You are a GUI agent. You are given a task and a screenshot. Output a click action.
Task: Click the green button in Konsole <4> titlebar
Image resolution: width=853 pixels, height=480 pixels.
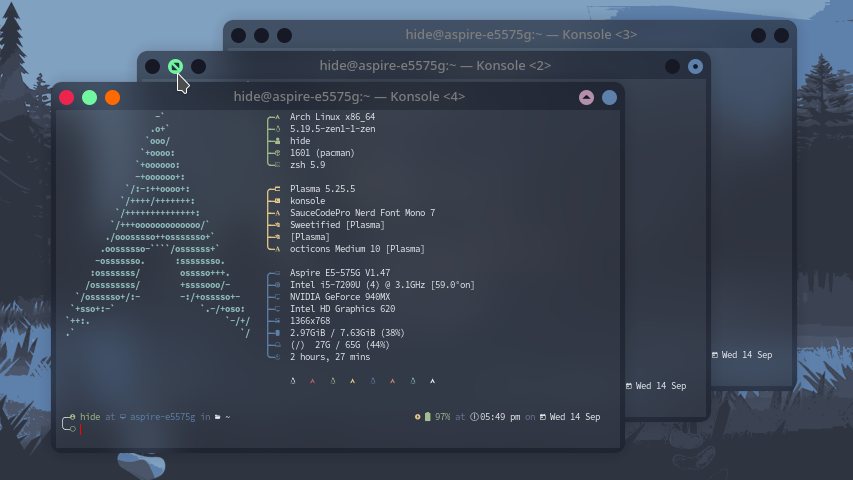pyautogui.click(x=89, y=97)
